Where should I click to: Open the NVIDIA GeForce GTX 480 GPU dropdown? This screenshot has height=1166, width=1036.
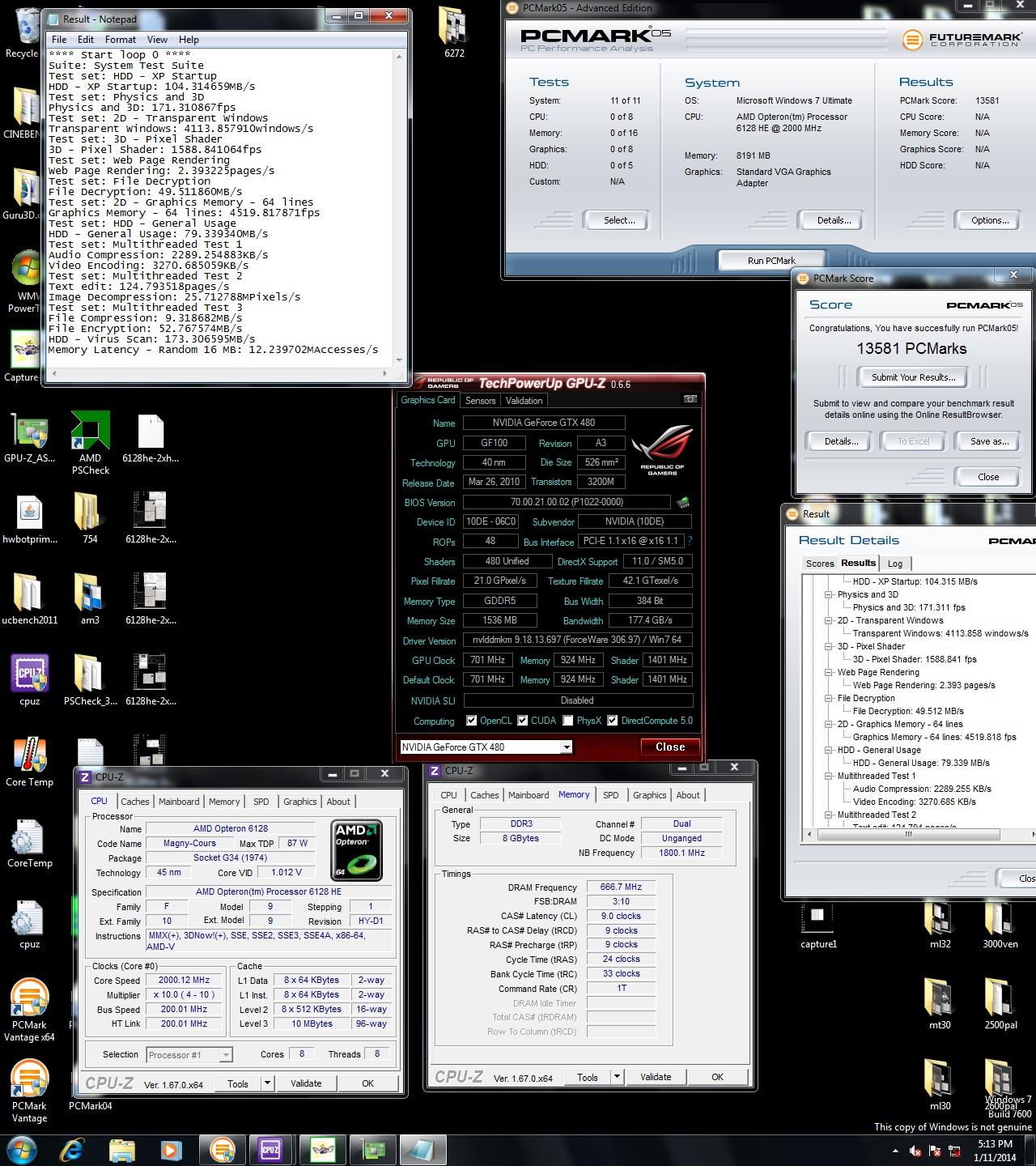(x=486, y=747)
